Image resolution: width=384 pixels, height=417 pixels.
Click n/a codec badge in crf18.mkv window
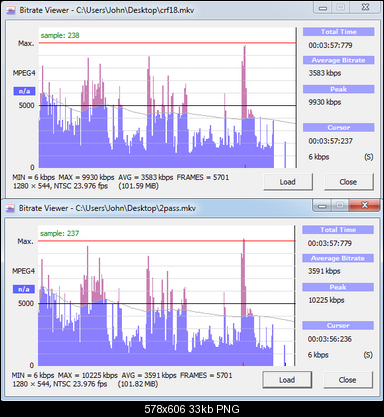24,91
